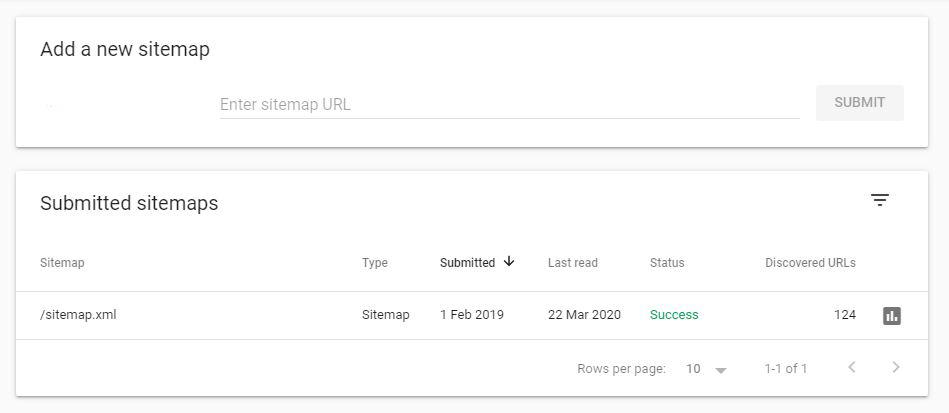
Task: Click the green Success status text
Action: click(x=674, y=315)
